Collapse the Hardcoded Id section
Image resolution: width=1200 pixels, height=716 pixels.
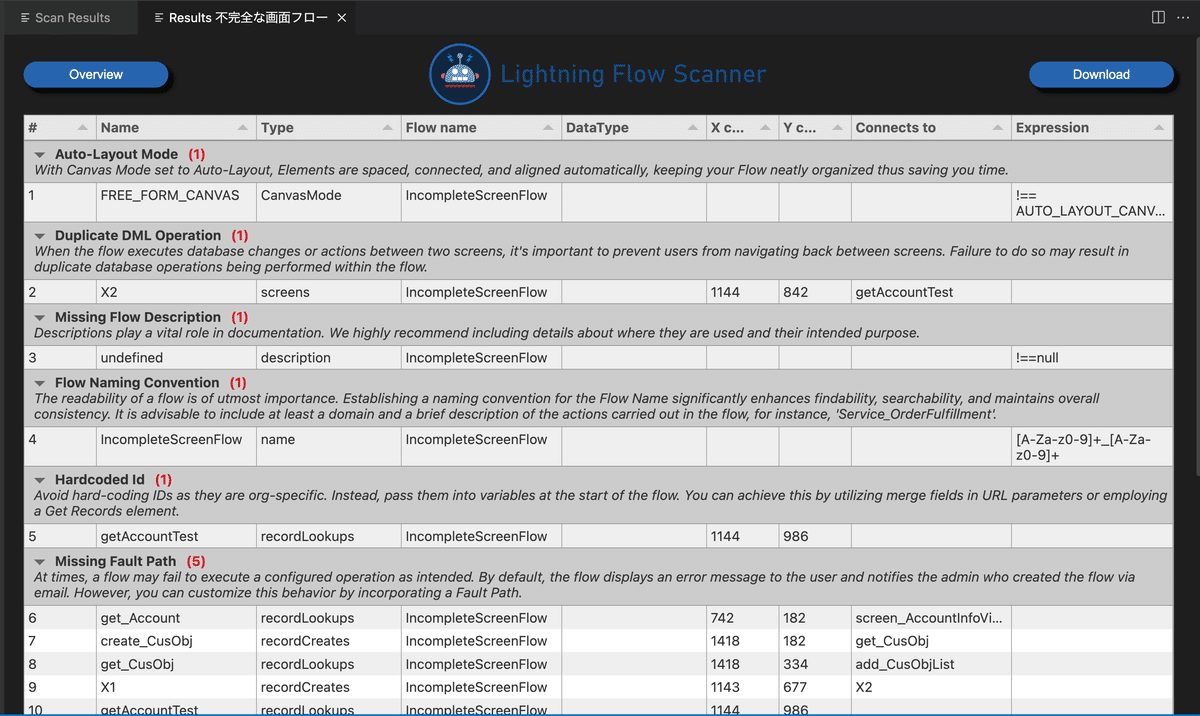click(x=40, y=479)
